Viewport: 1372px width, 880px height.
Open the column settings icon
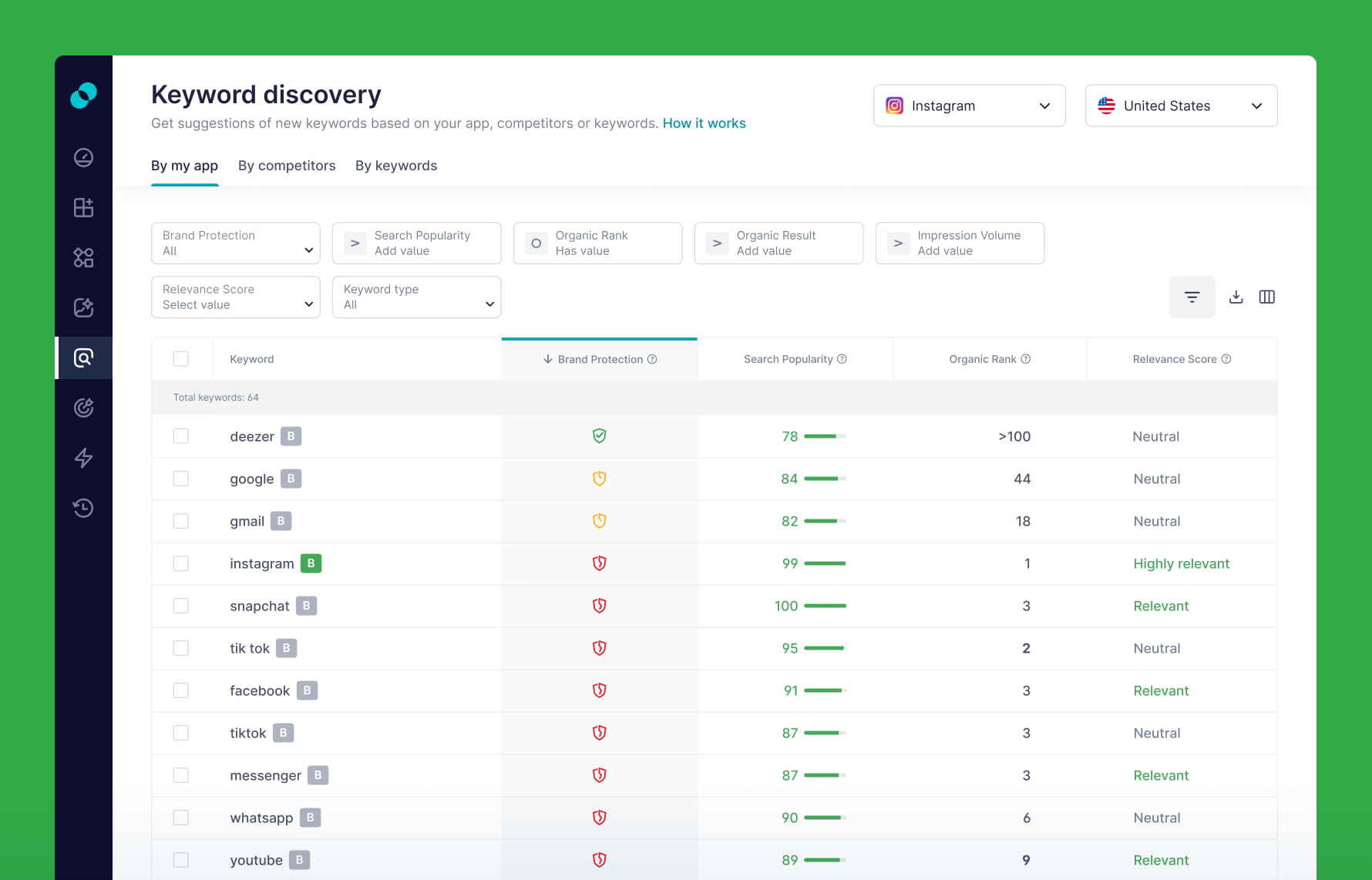[x=1266, y=296]
